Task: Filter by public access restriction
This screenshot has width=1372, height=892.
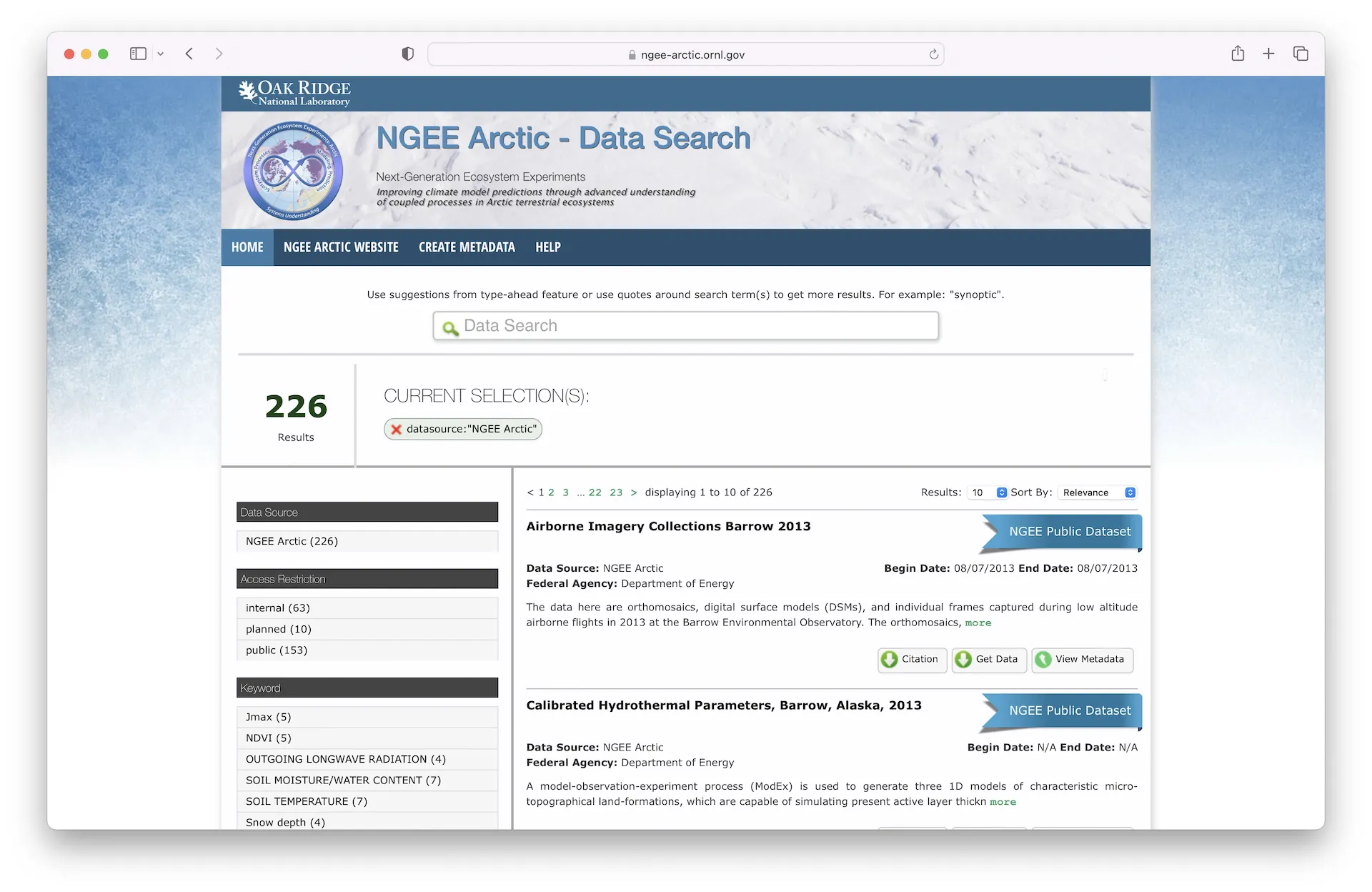Action: point(277,650)
